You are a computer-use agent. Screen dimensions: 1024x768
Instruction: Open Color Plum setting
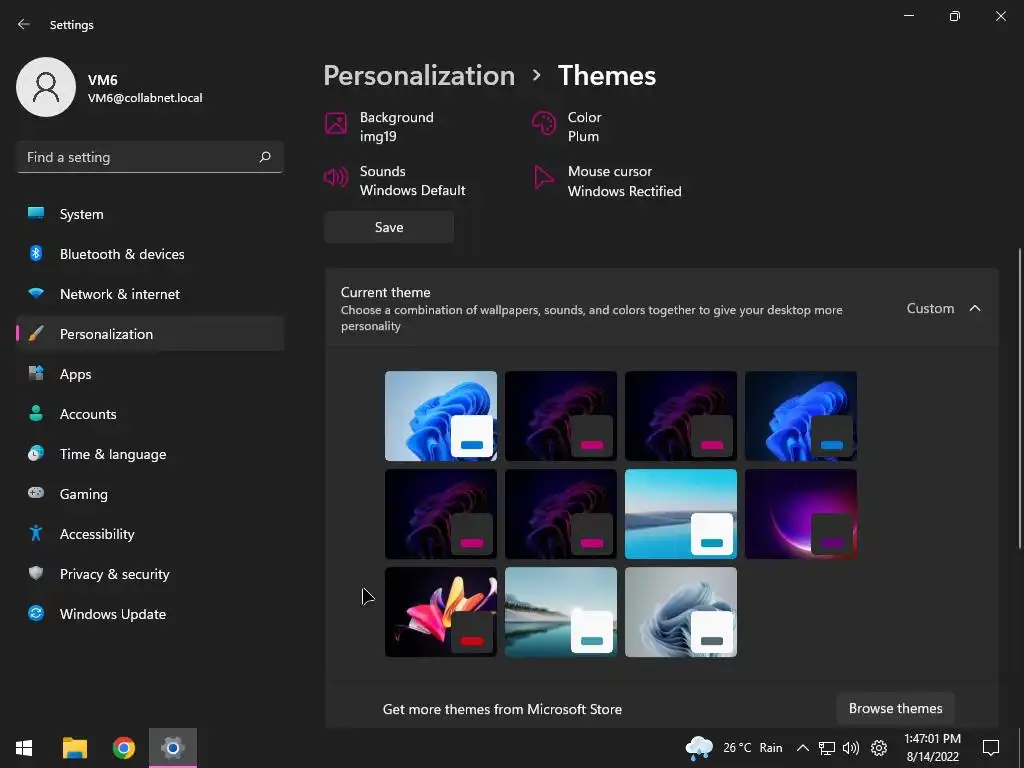click(567, 127)
